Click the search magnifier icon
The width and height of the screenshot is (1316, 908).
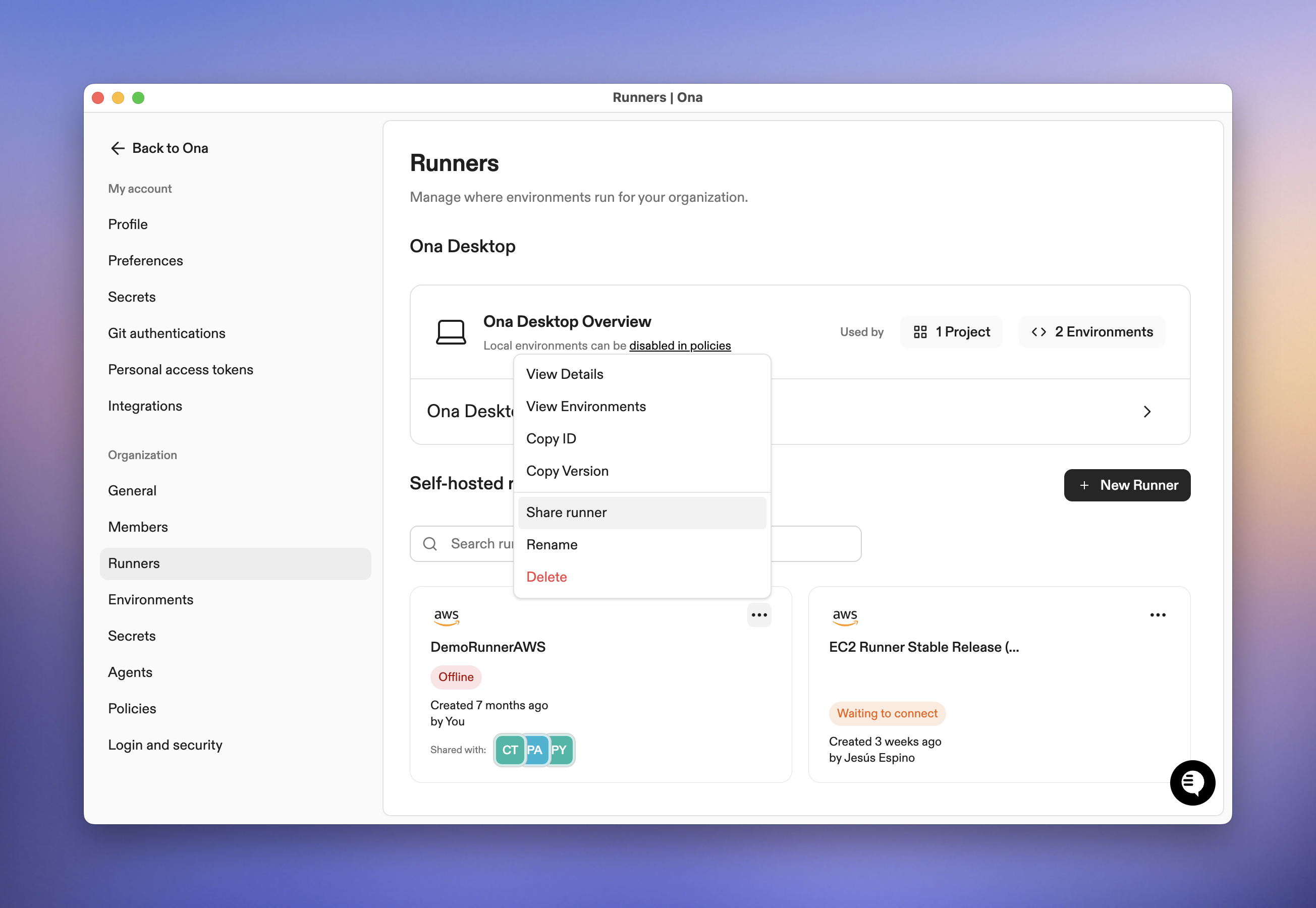point(430,544)
